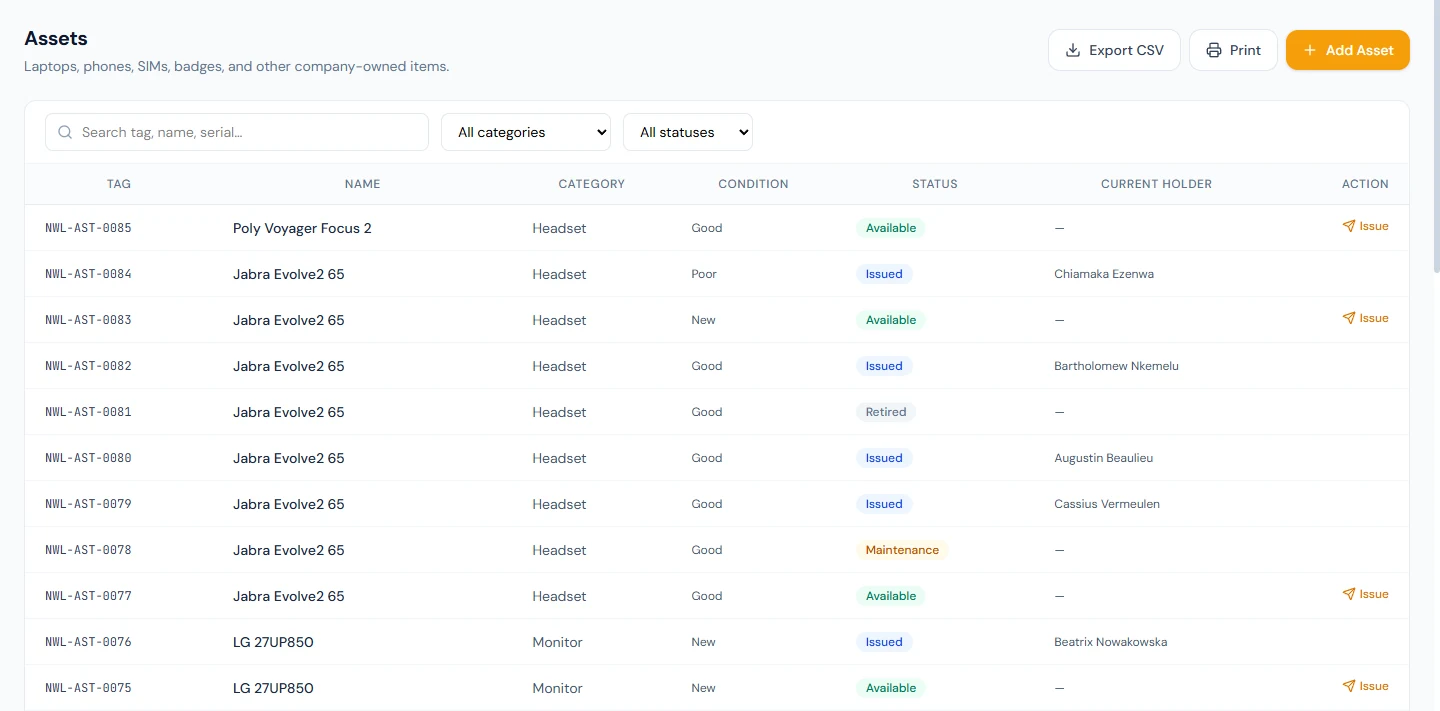
Task: Print the assets table
Action: (1233, 50)
